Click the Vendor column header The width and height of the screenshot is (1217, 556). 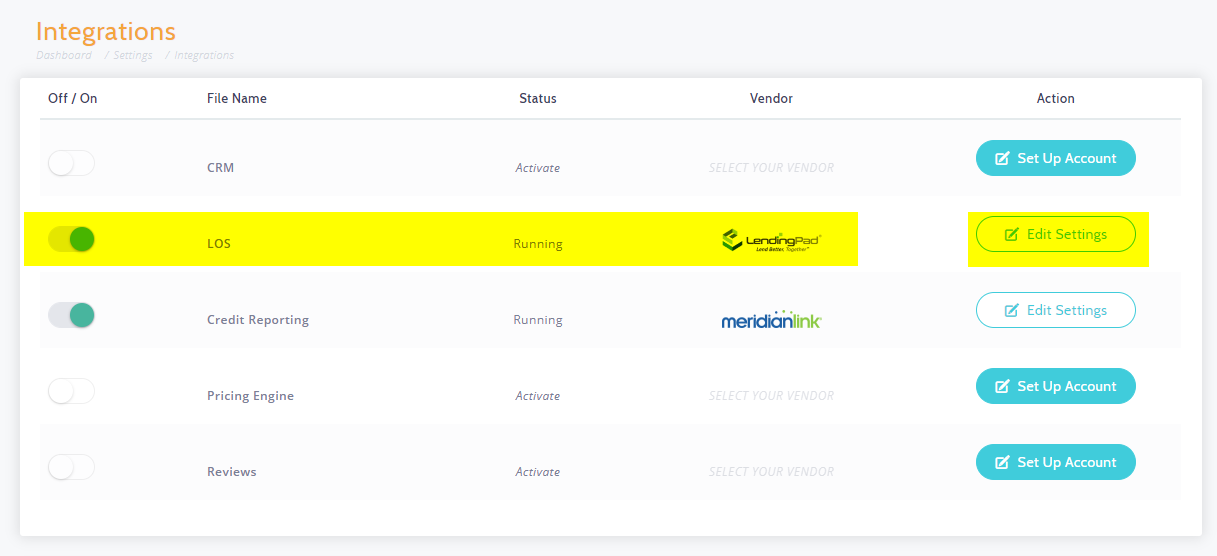(x=771, y=99)
